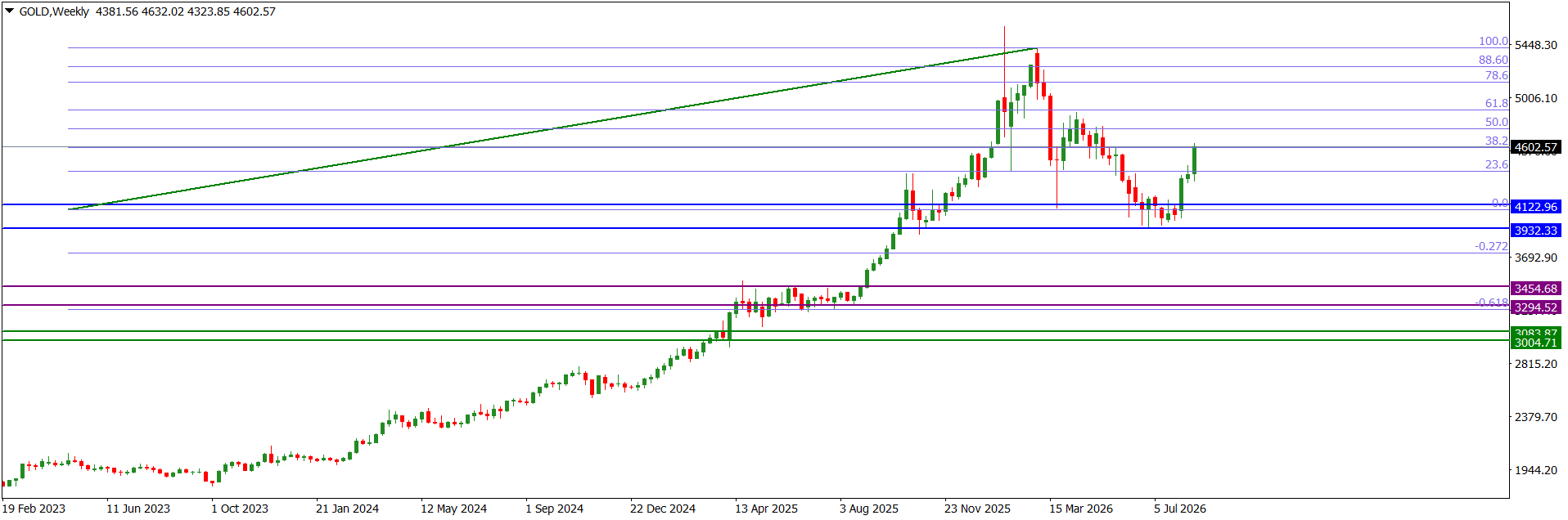Click the 5 Jul 2026 date label

click(1180, 509)
